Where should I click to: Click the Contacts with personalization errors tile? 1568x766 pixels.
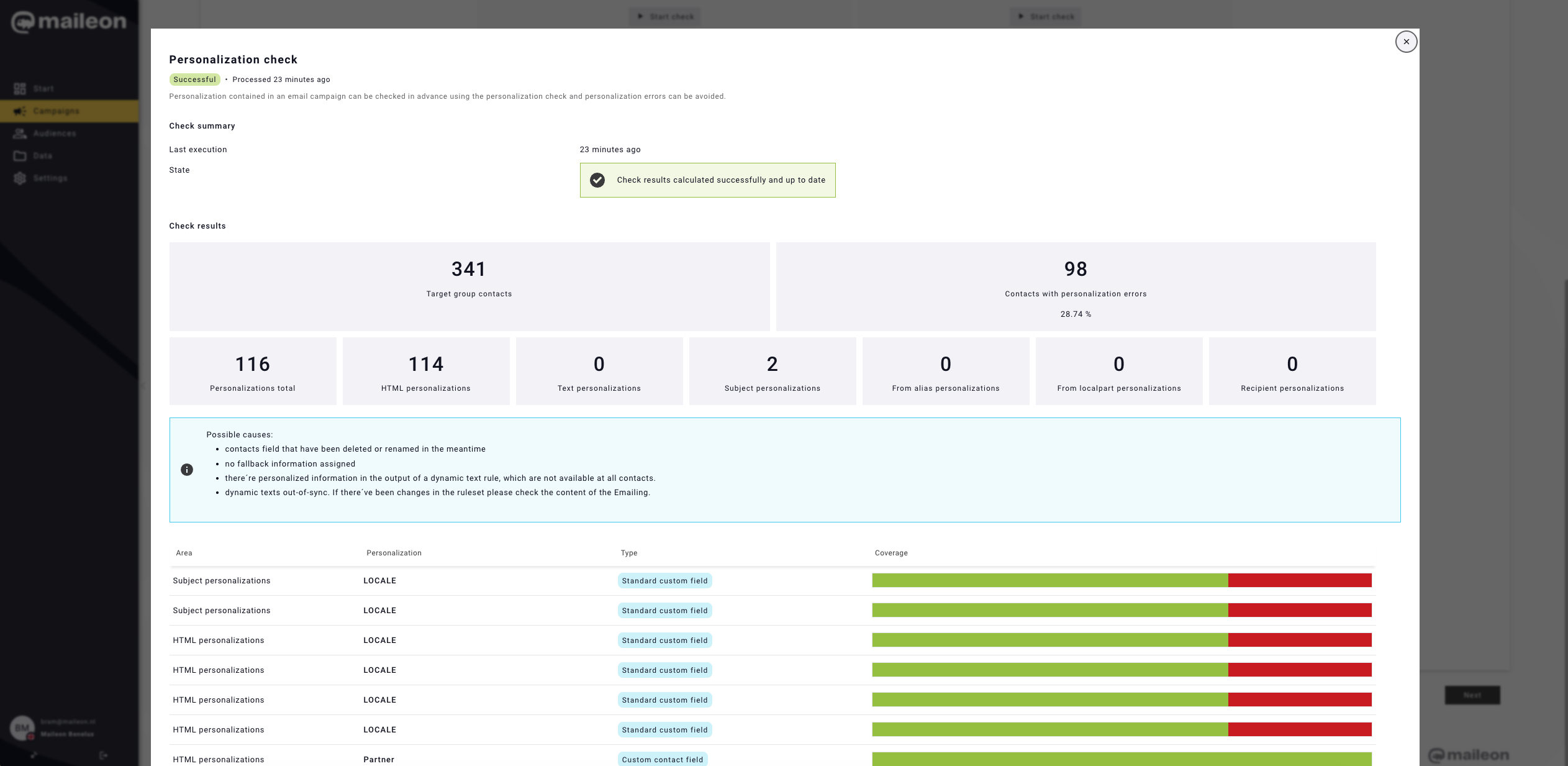point(1076,286)
